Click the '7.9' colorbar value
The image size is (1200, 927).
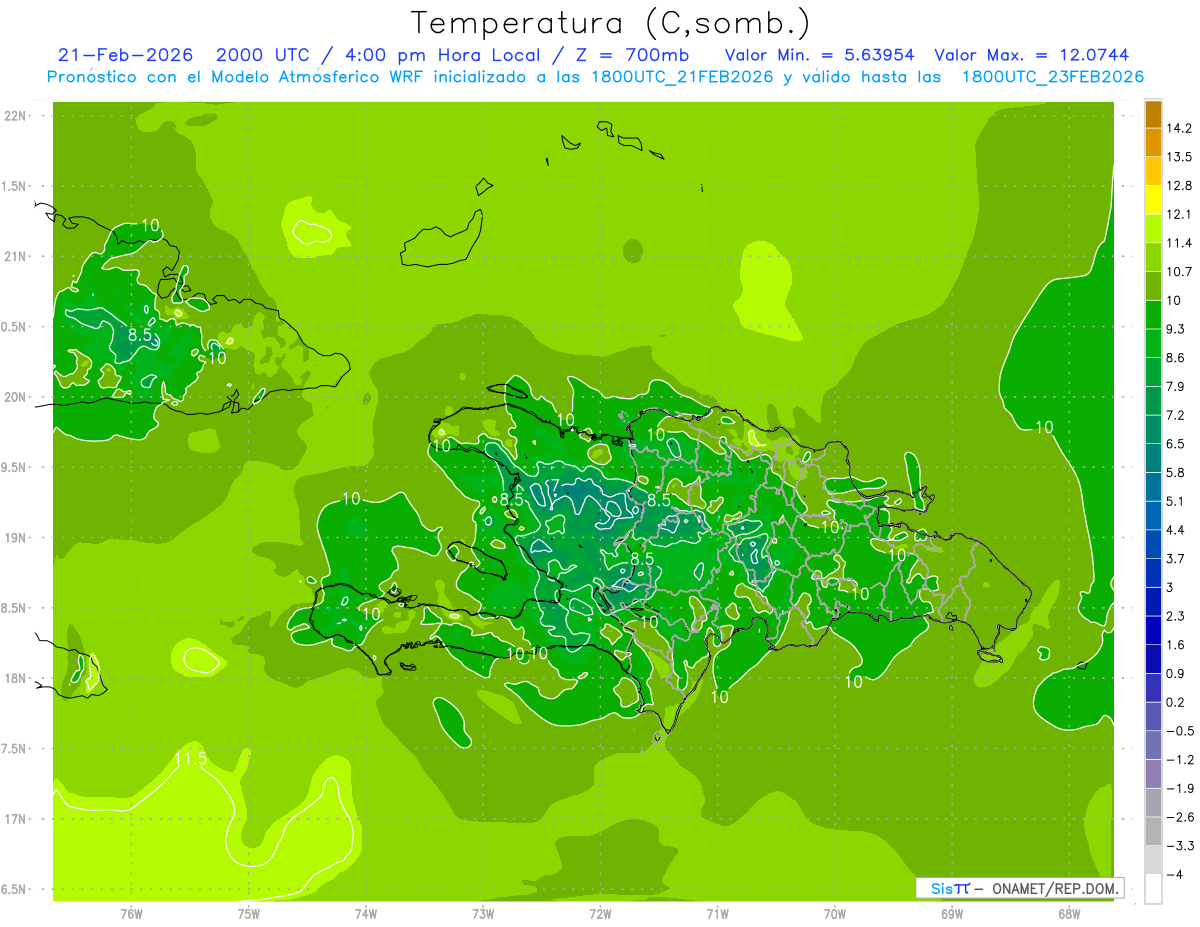pos(1175,386)
